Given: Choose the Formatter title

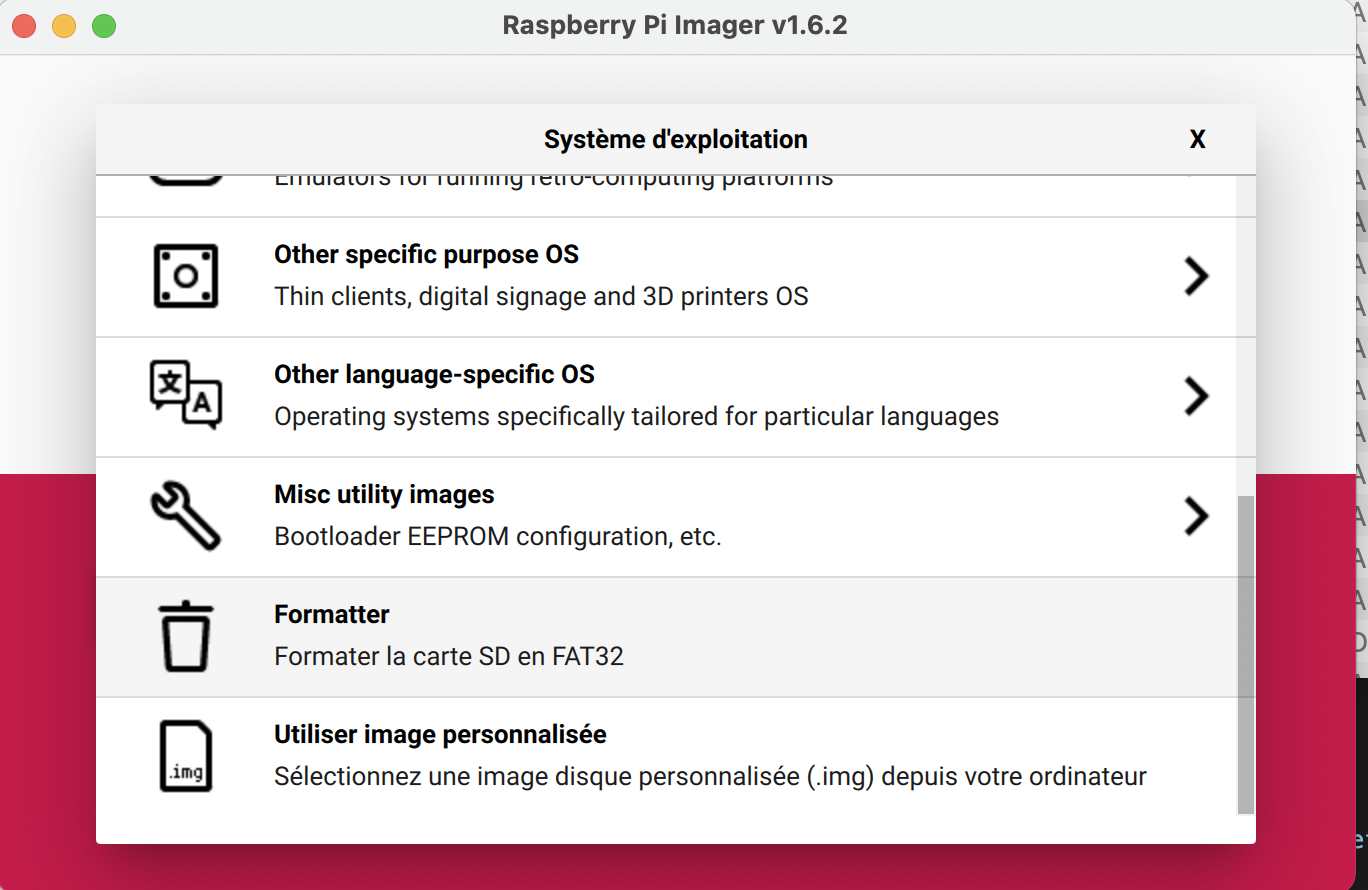Looking at the screenshot, I should 332,614.
